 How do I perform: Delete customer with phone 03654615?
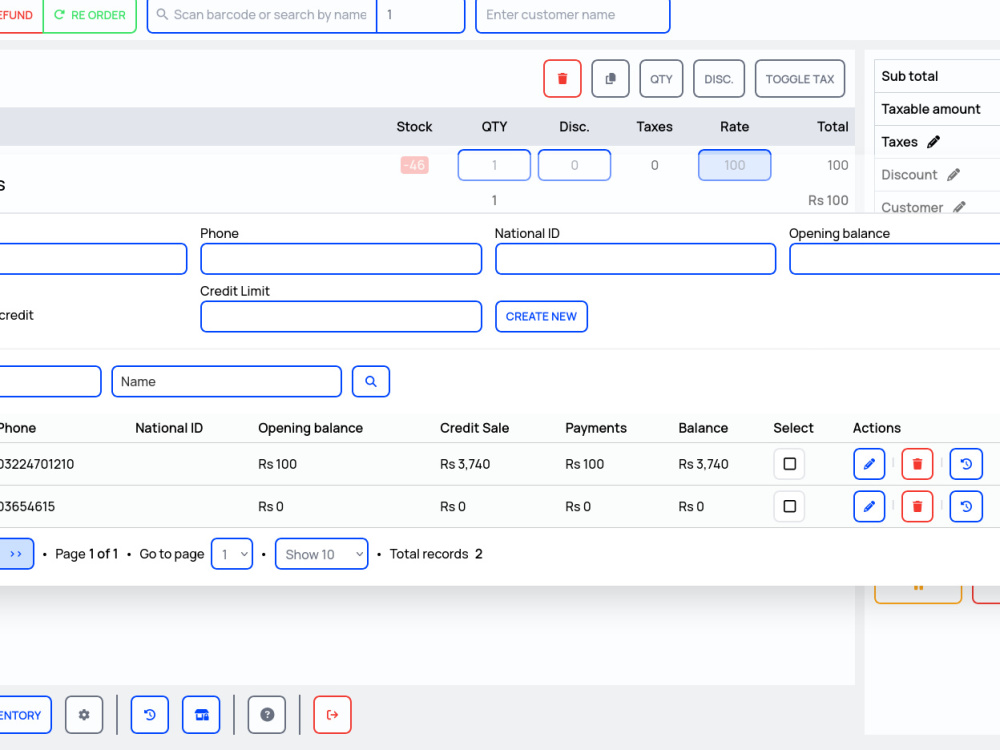917,506
